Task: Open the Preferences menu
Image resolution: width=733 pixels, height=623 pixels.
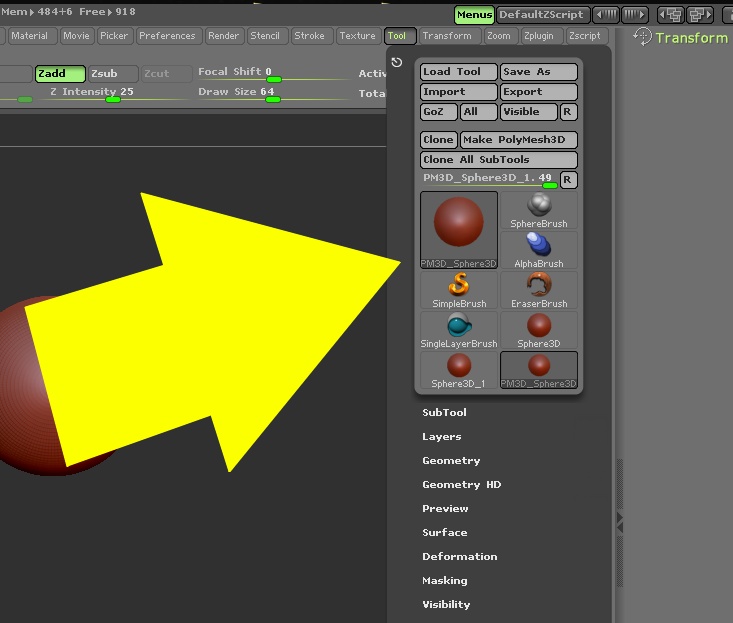Action: (167, 36)
